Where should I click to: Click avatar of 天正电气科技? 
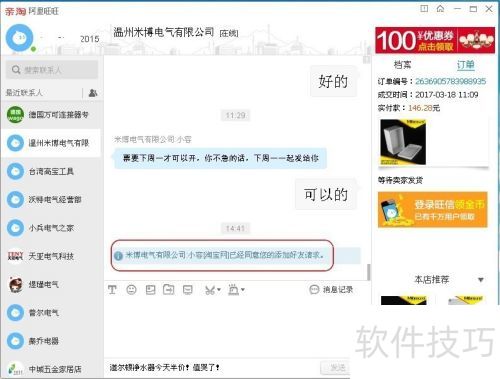(x=15, y=256)
